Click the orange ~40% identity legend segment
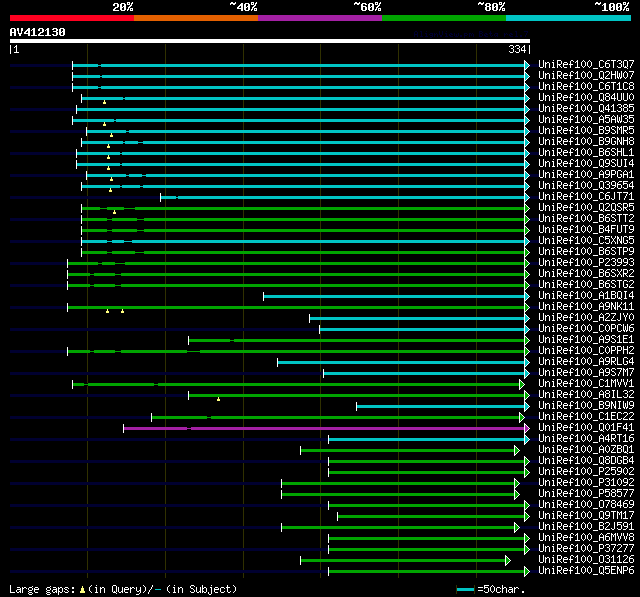The image size is (640, 597). click(196, 18)
